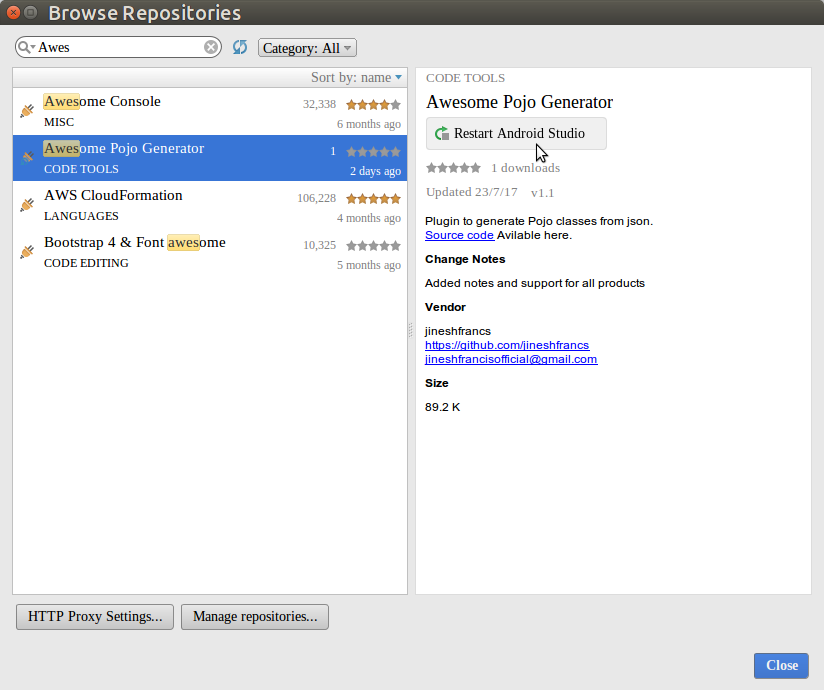
Task: Click the '6 months ago' date text
Action: coord(369,124)
